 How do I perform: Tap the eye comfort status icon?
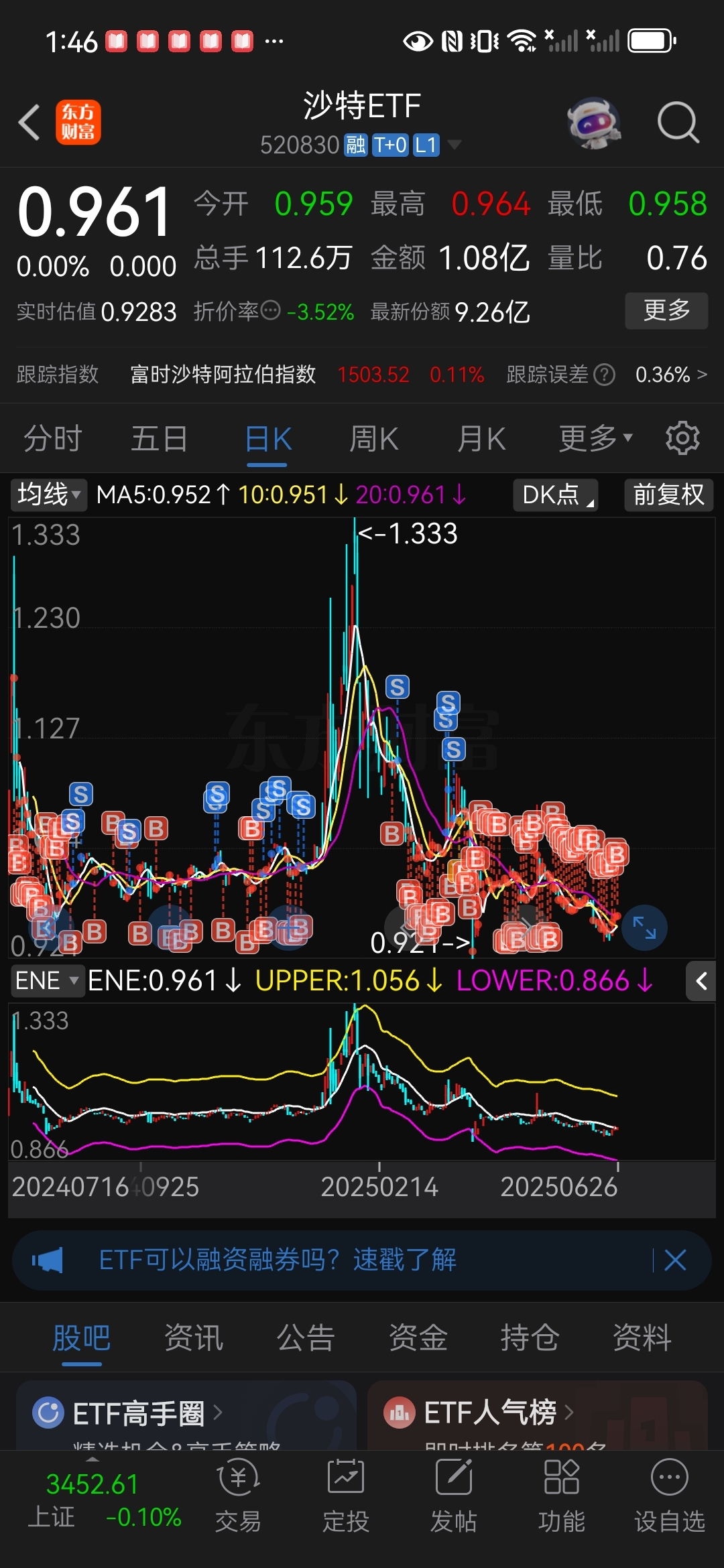tap(418, 42)
